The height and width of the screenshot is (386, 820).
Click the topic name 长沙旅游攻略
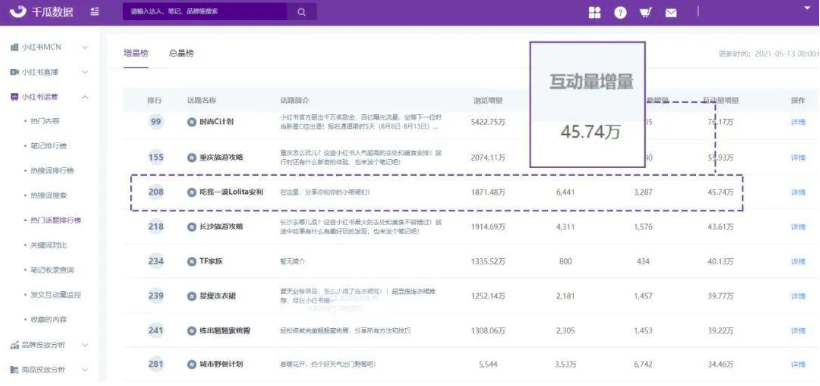click(222, 227)
